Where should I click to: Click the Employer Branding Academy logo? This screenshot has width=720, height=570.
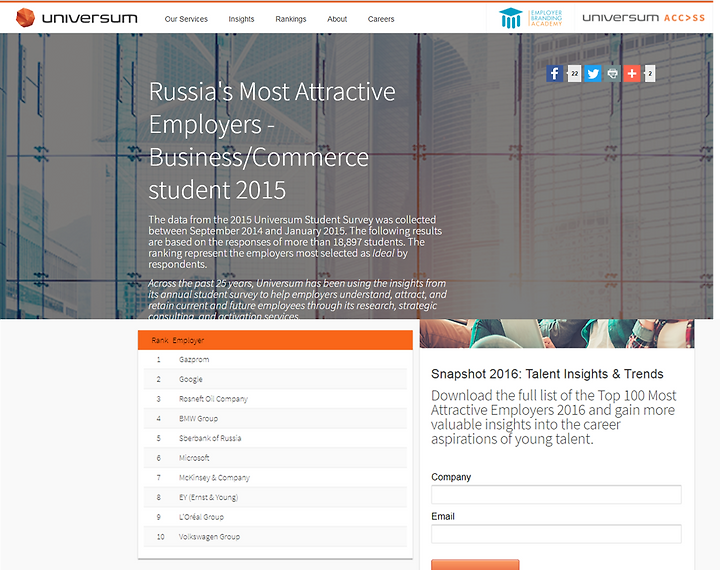[x=530, y=18]
